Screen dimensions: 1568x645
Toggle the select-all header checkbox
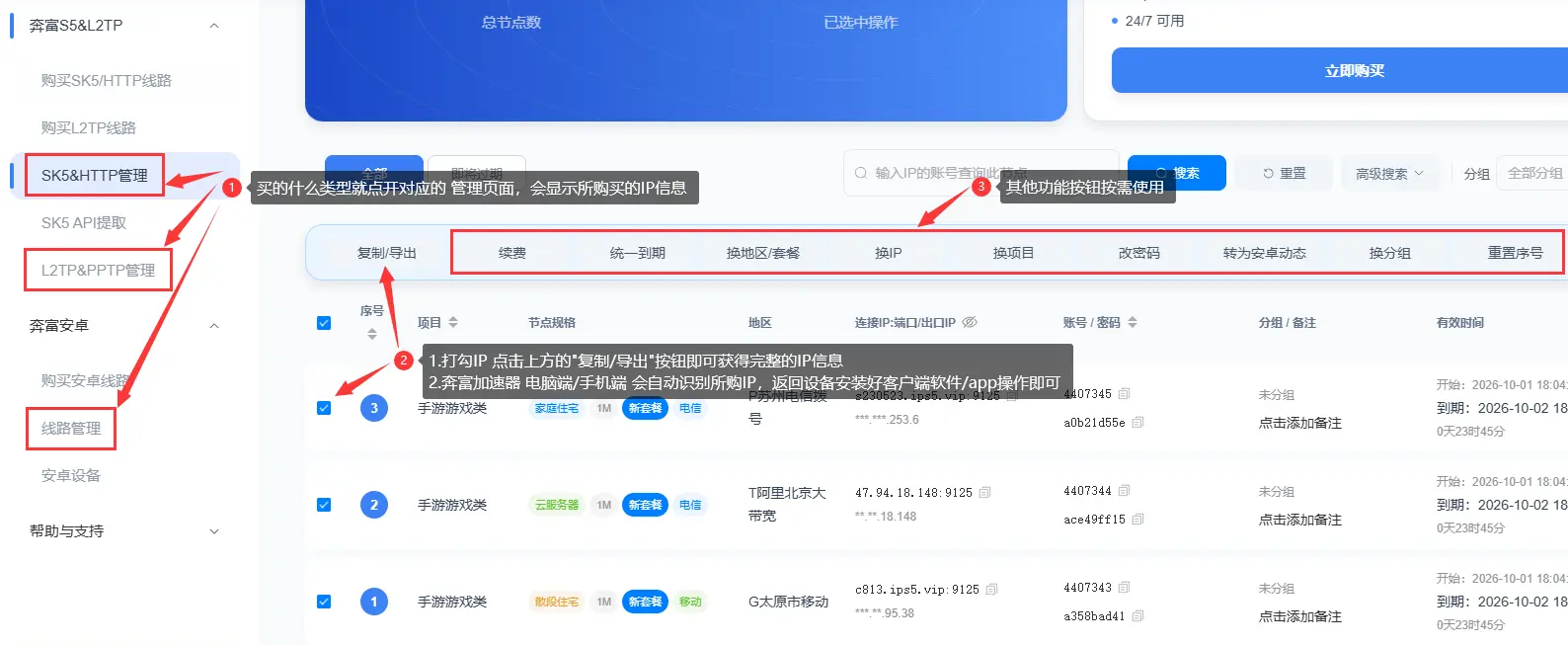coord(324,323)
